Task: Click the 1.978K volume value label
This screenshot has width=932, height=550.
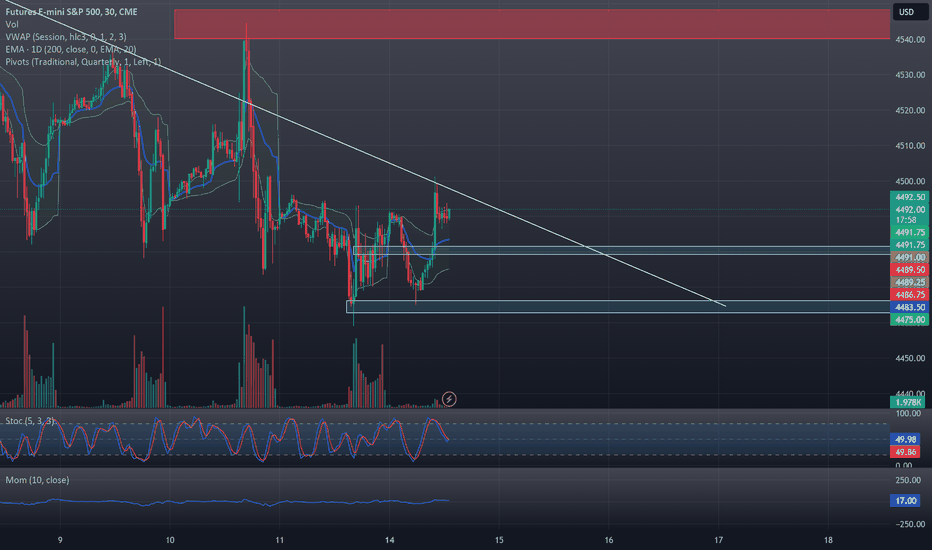Action: pyautogui.click(x=907, y=403)
